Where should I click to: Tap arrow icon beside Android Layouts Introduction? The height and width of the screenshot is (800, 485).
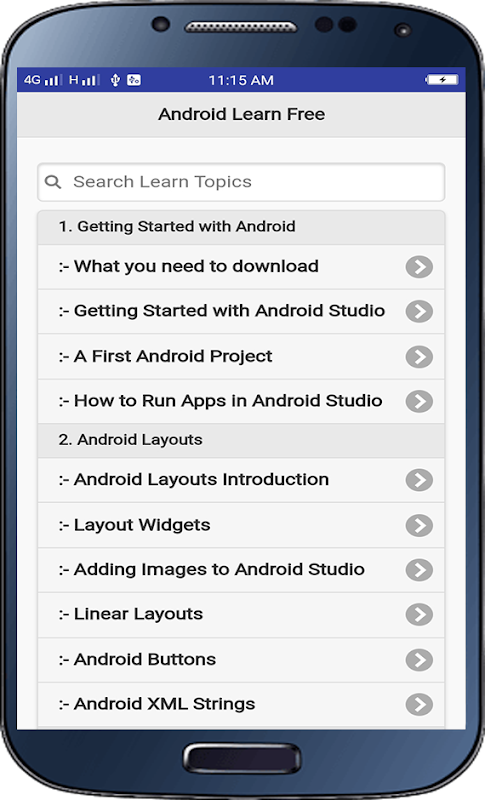click(x=419, y=480)
